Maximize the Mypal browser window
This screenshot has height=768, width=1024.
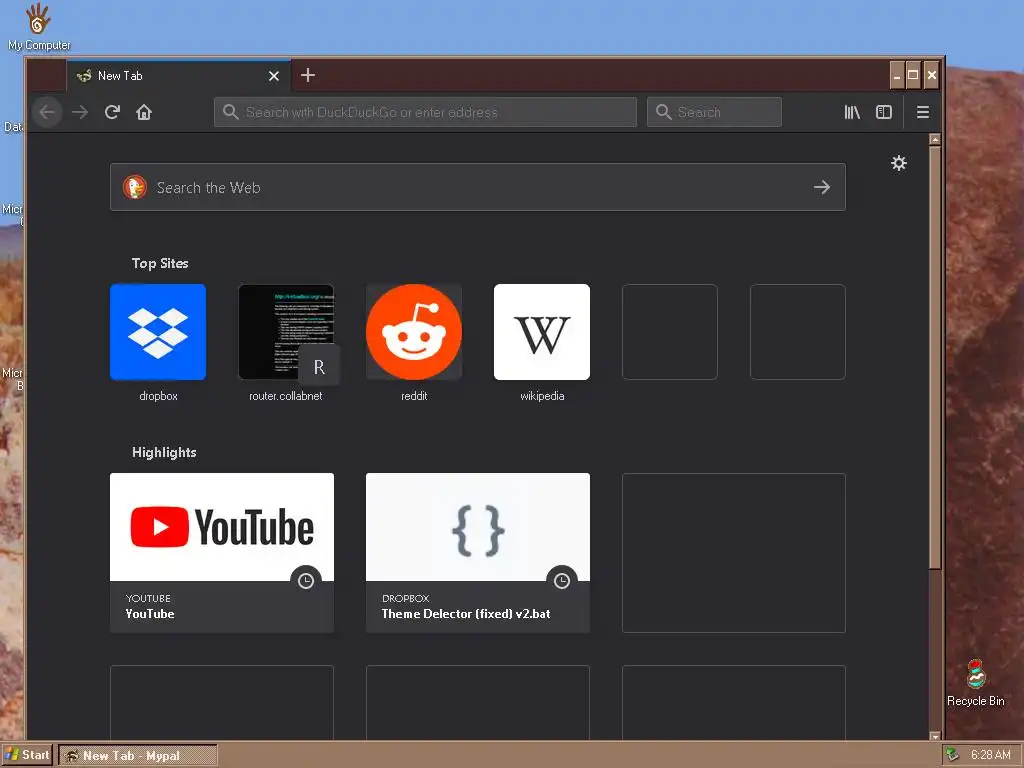coord(913,75)
